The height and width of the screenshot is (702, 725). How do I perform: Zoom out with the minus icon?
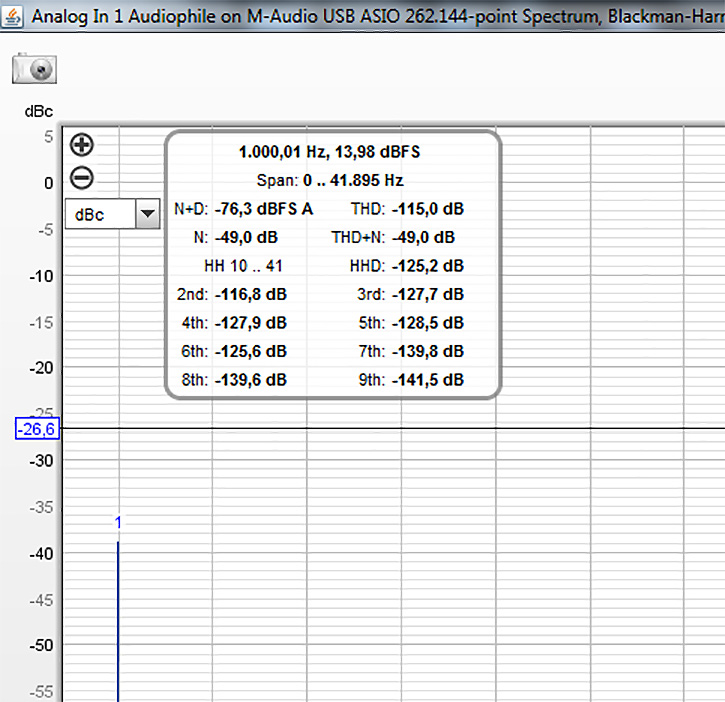[82, 178]
